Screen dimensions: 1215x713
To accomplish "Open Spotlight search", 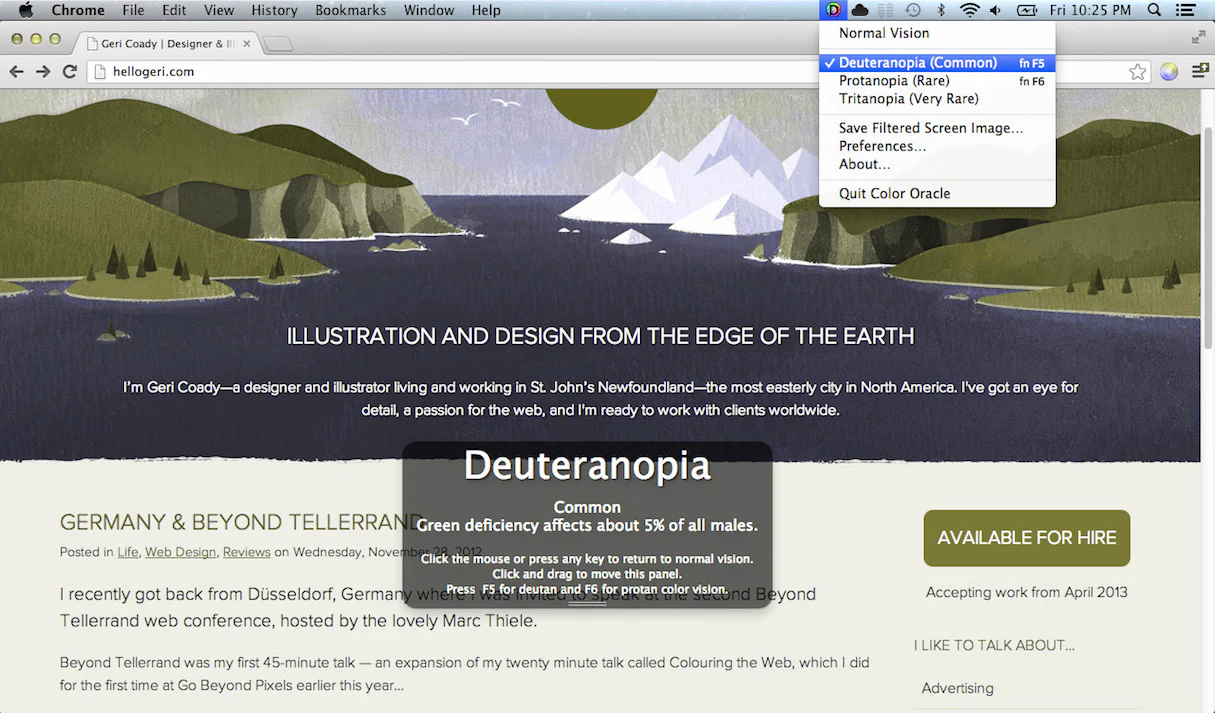I will (1153, 10).
